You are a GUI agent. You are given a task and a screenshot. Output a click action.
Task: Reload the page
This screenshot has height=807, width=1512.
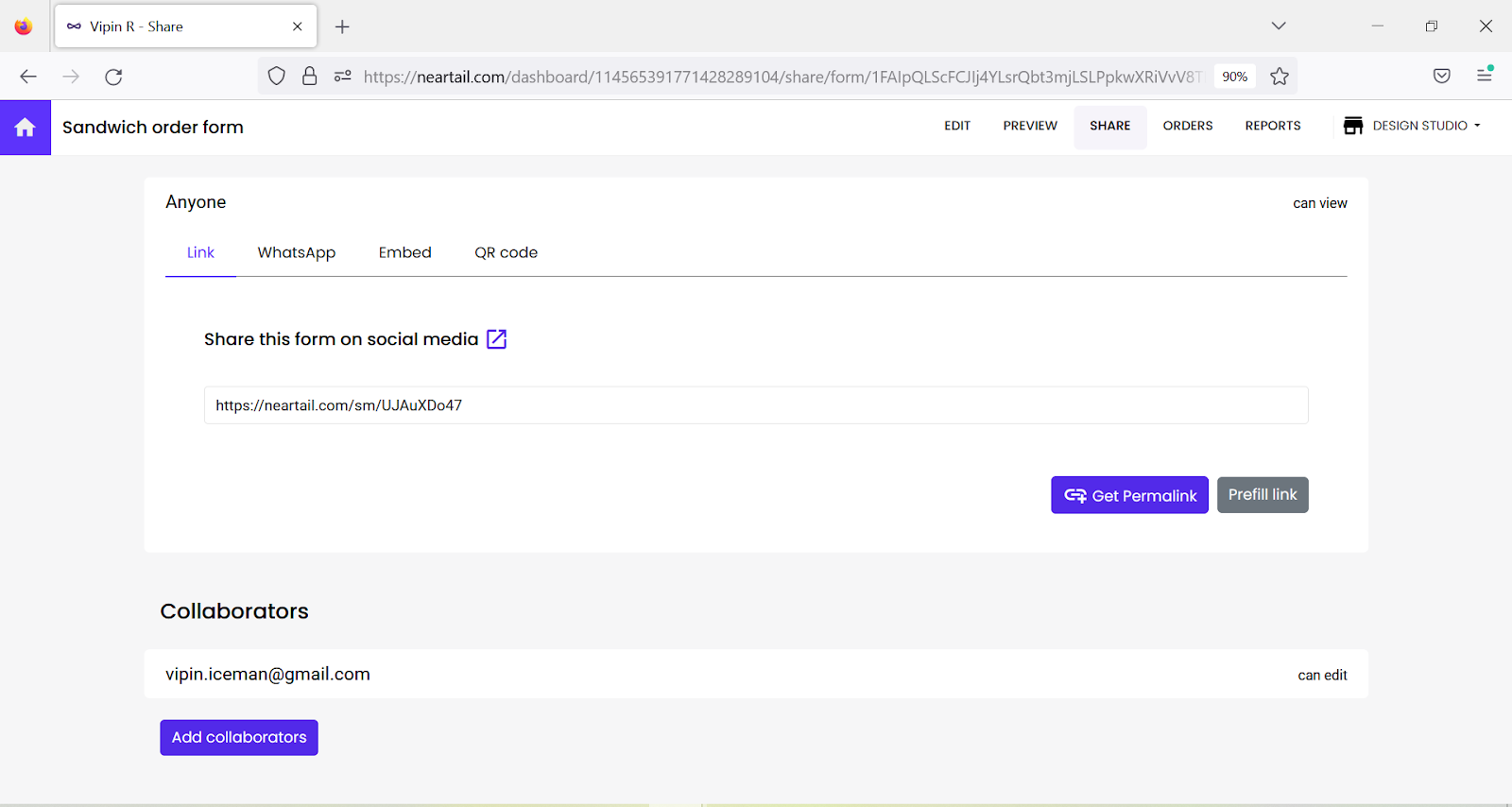(x=113, y=77)
